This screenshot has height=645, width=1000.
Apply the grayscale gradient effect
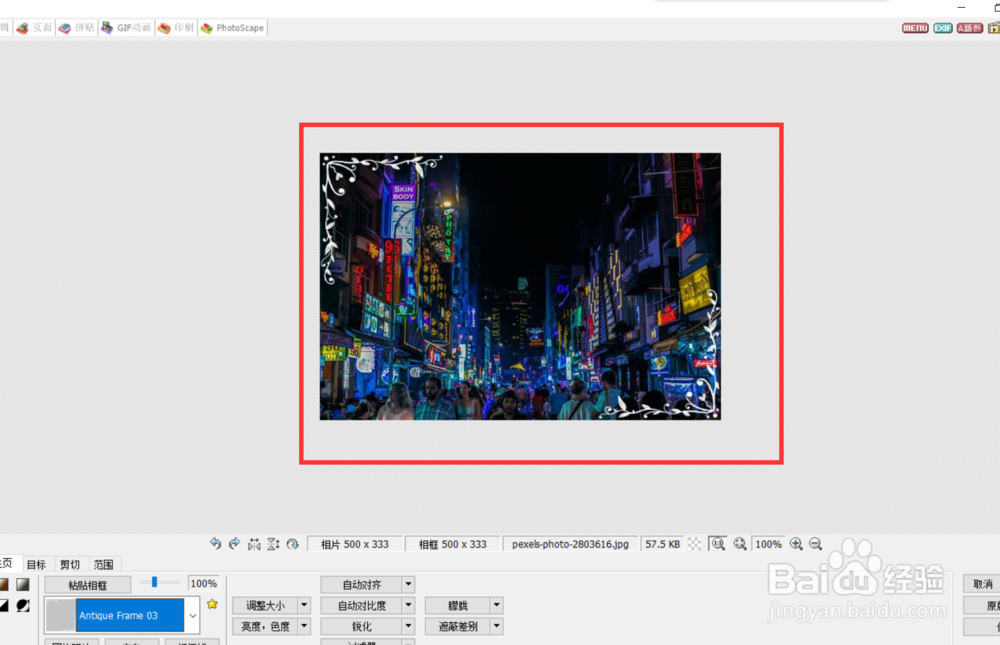pyautogui.click(x=23, y=584)
